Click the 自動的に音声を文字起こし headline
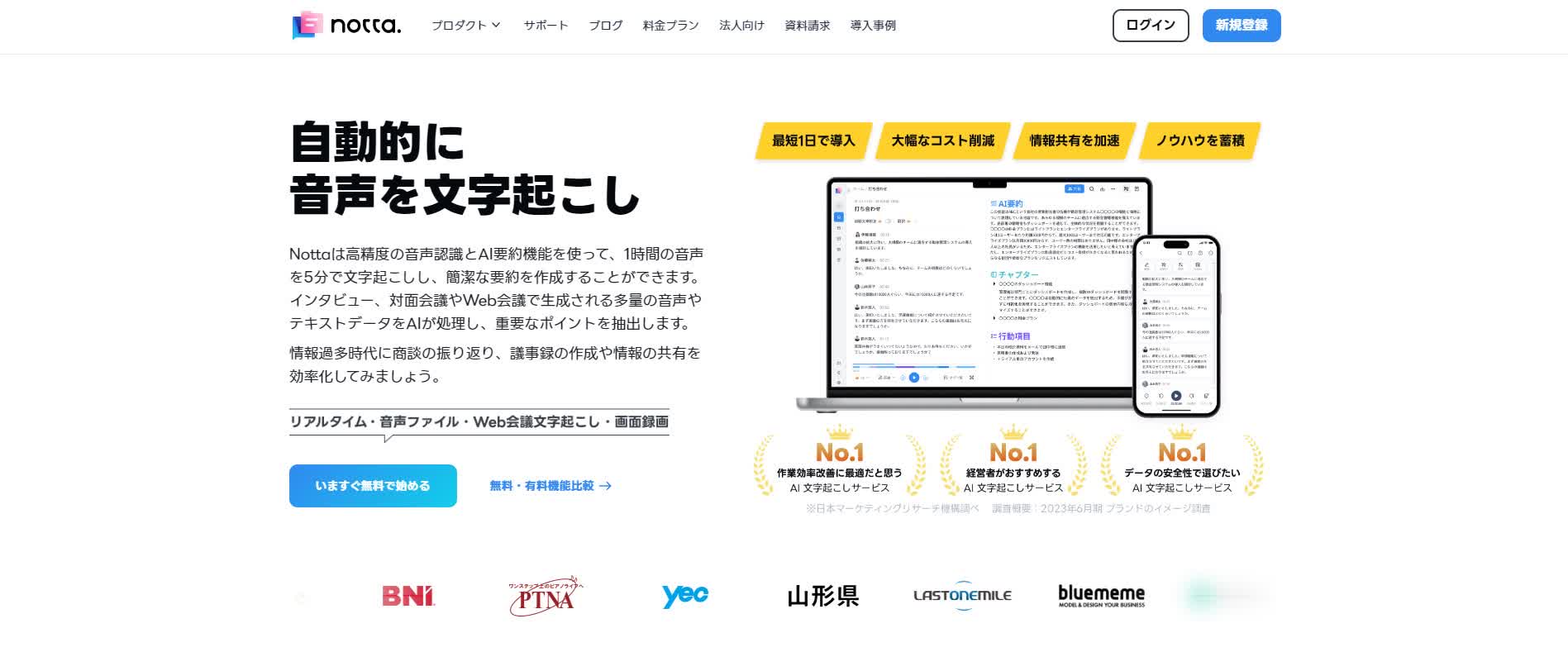Screen dimensions: 1568x671 [465, 168]
